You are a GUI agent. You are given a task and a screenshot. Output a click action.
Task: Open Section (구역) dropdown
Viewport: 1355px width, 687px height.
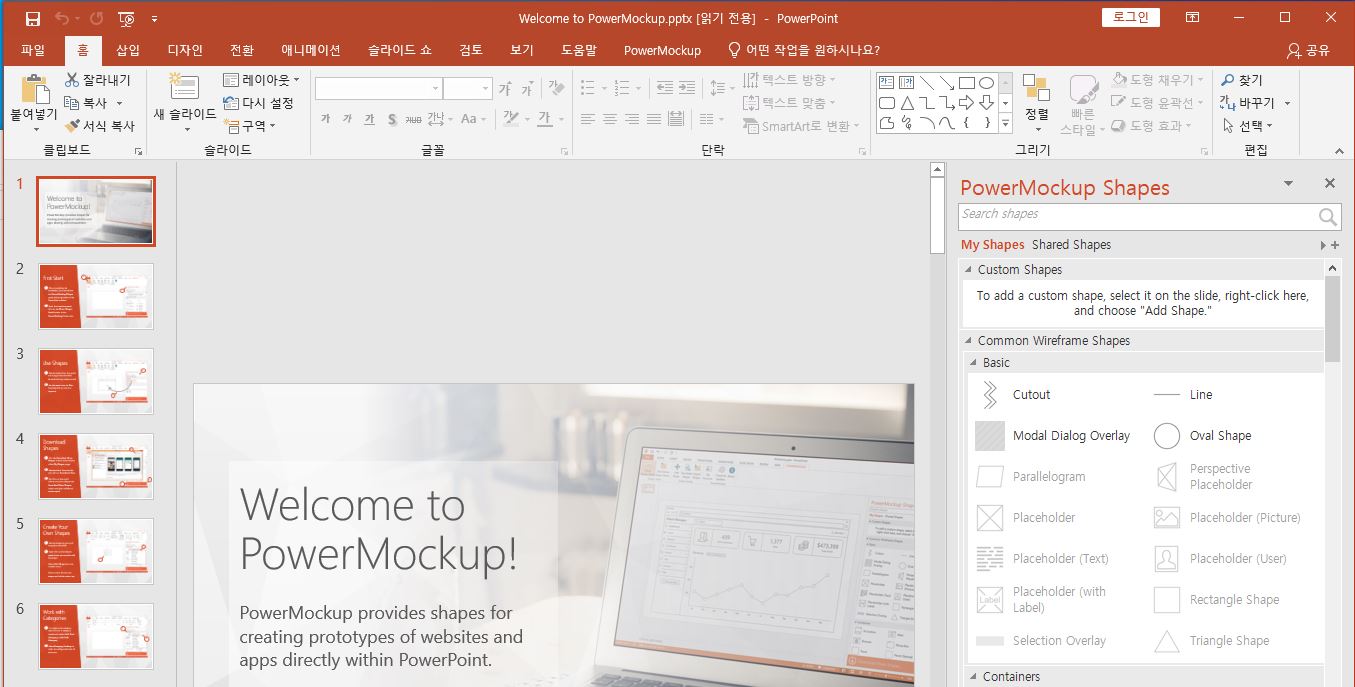249,126
